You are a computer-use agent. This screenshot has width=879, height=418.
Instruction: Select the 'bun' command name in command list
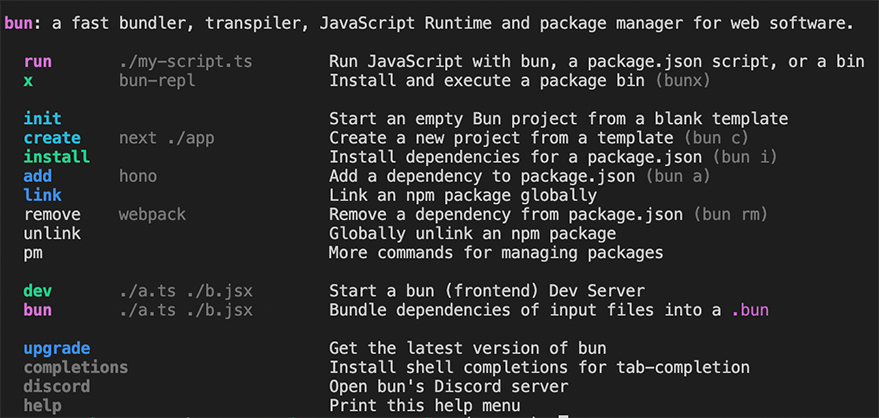[x=38, y=310]
